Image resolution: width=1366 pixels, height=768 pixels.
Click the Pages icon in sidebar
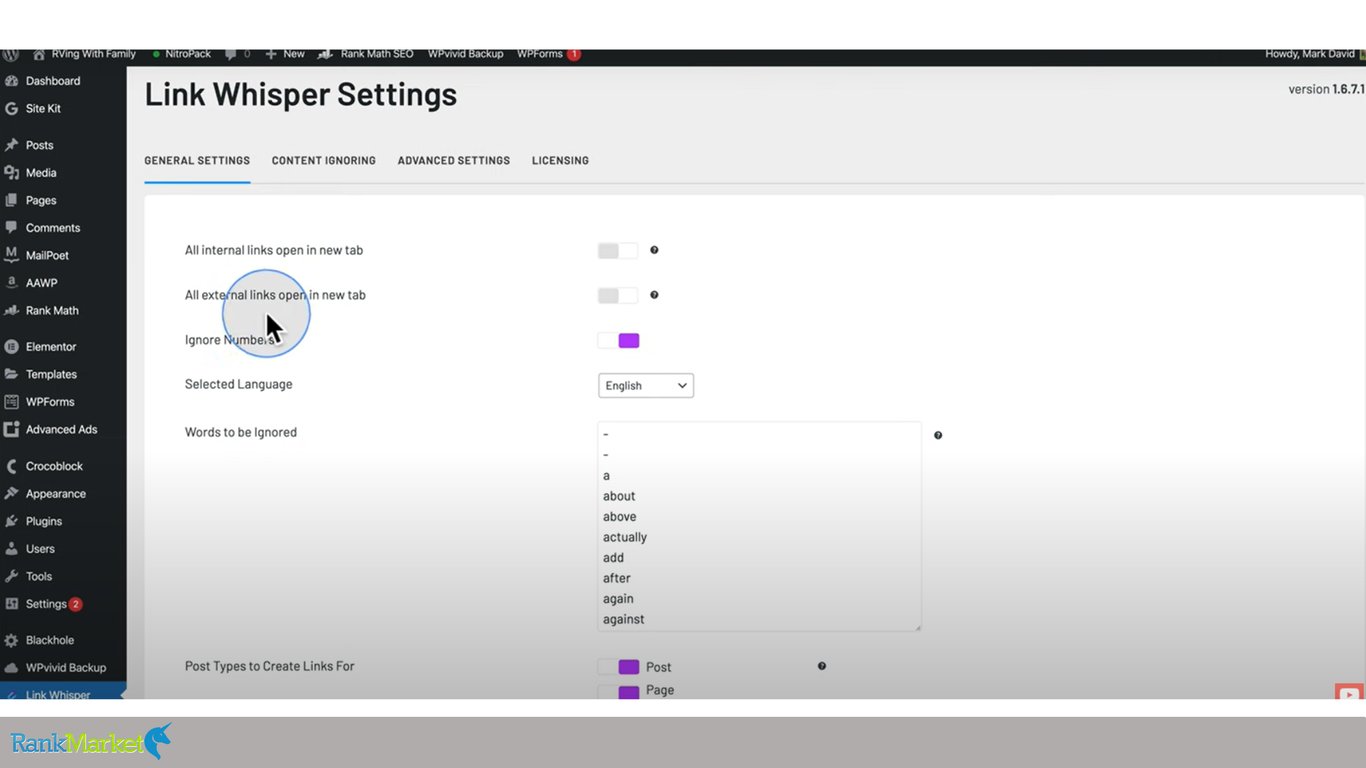pos(11,200)
